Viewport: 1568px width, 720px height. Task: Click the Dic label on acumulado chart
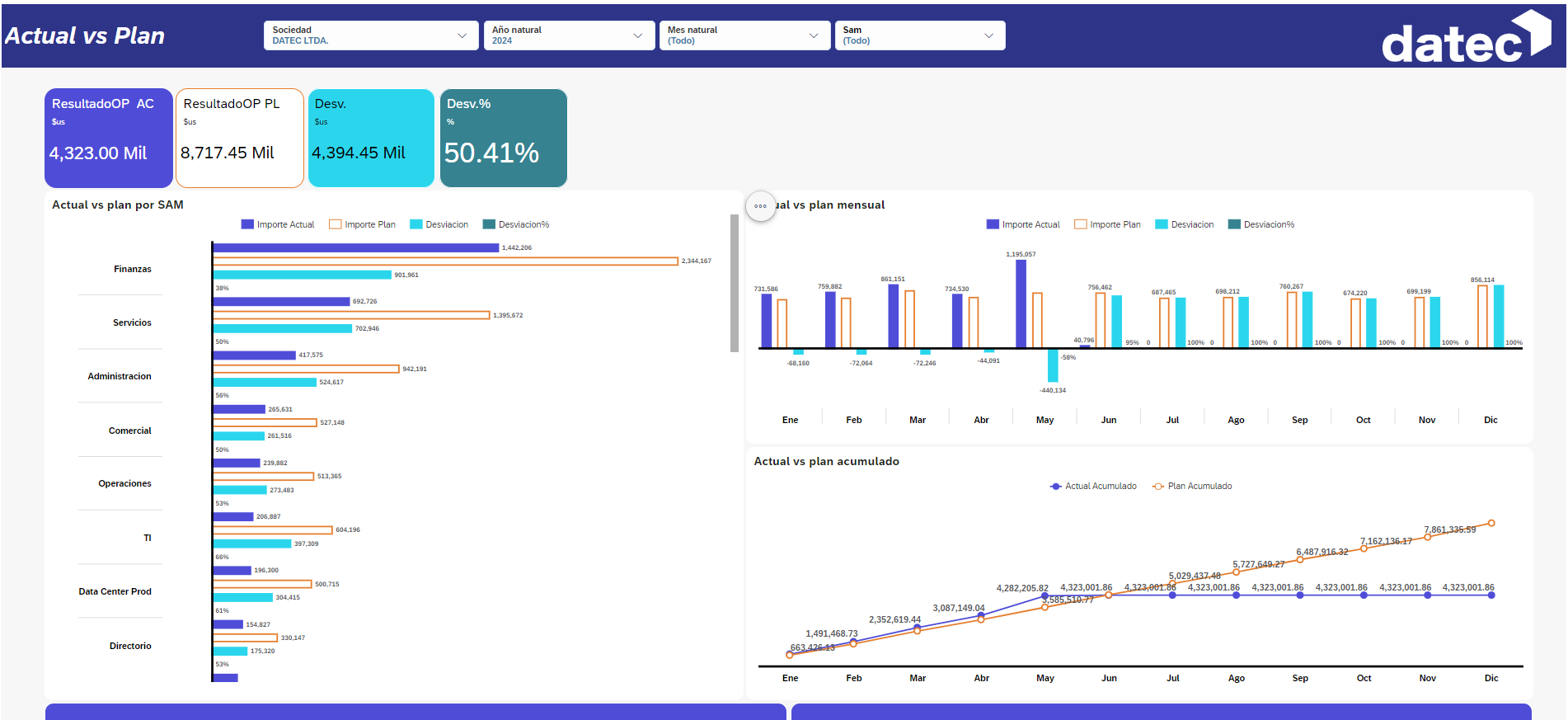pyautogui.click(x=1491, y=678)
